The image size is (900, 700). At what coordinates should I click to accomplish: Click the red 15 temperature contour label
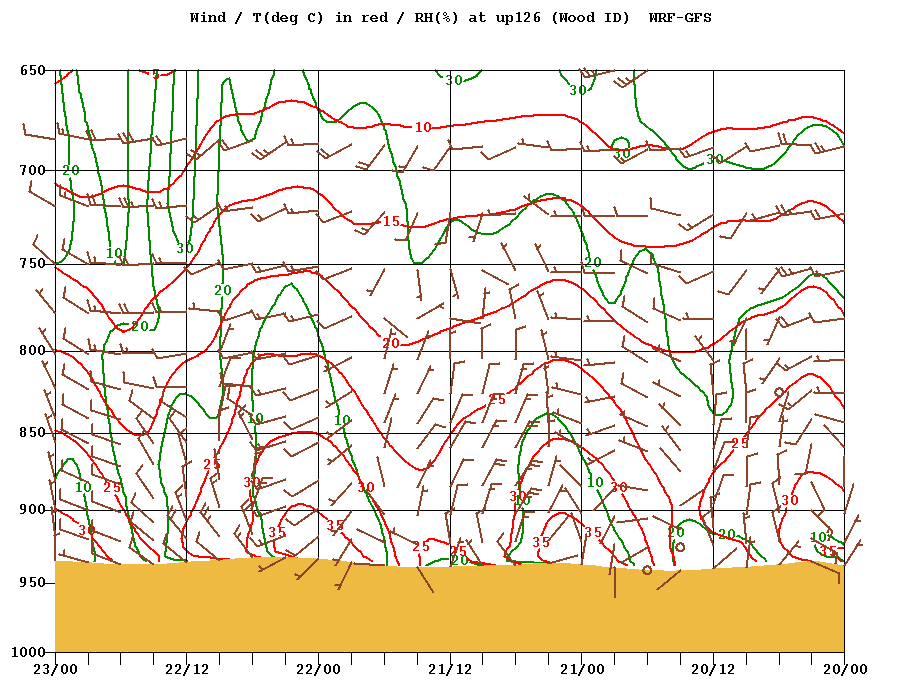coord(391,221)
